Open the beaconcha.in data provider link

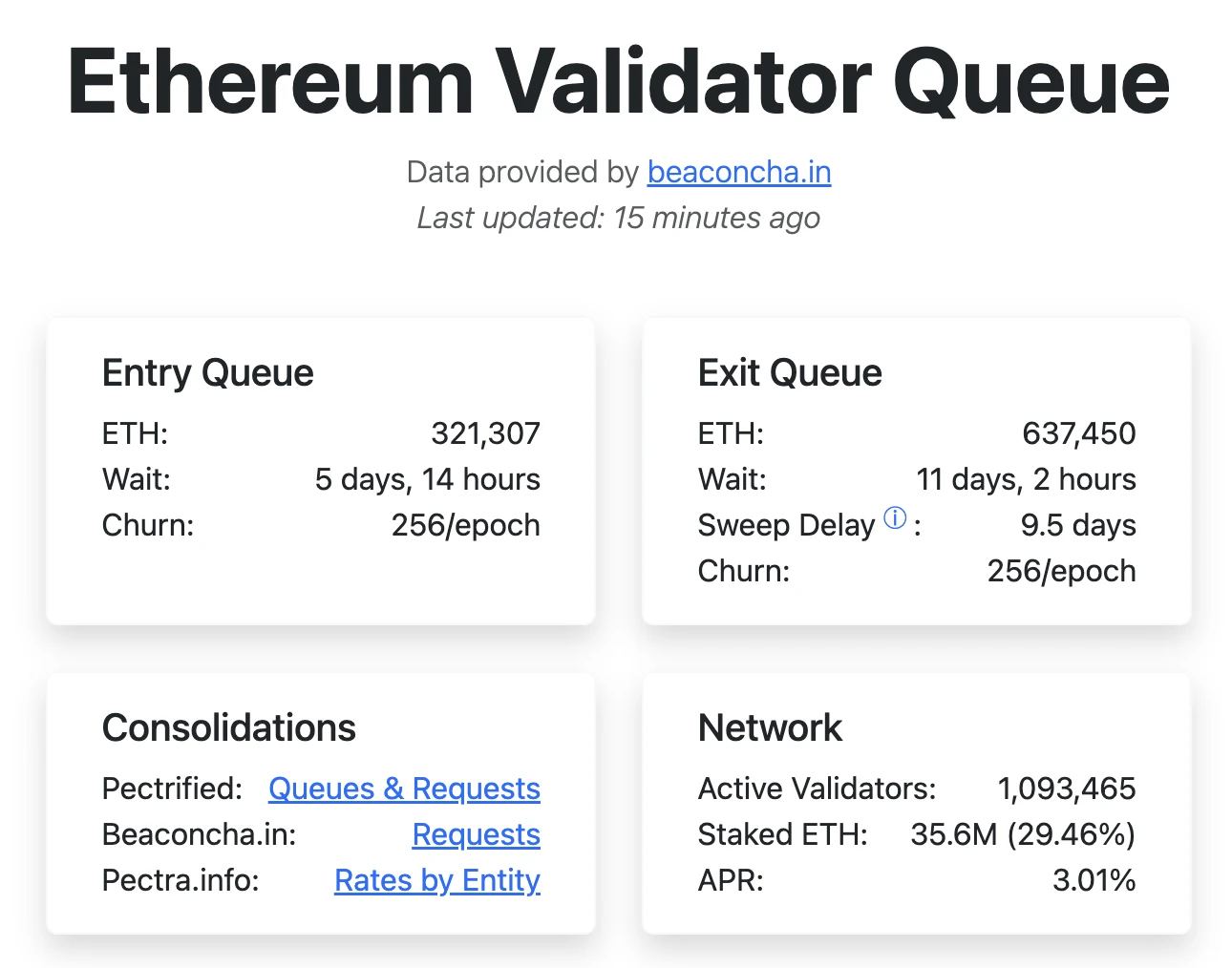(738, 173)
